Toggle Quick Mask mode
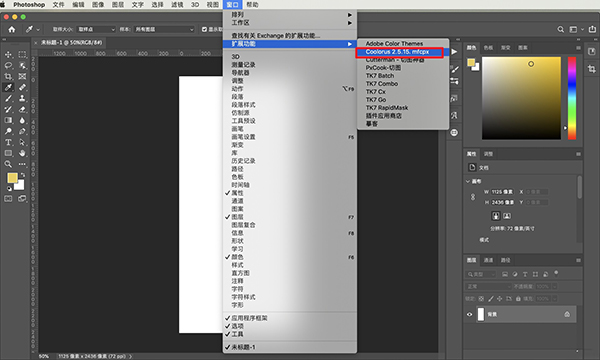Screen dimensions: 600x360 pyautogui.click(x=8, y=199)
